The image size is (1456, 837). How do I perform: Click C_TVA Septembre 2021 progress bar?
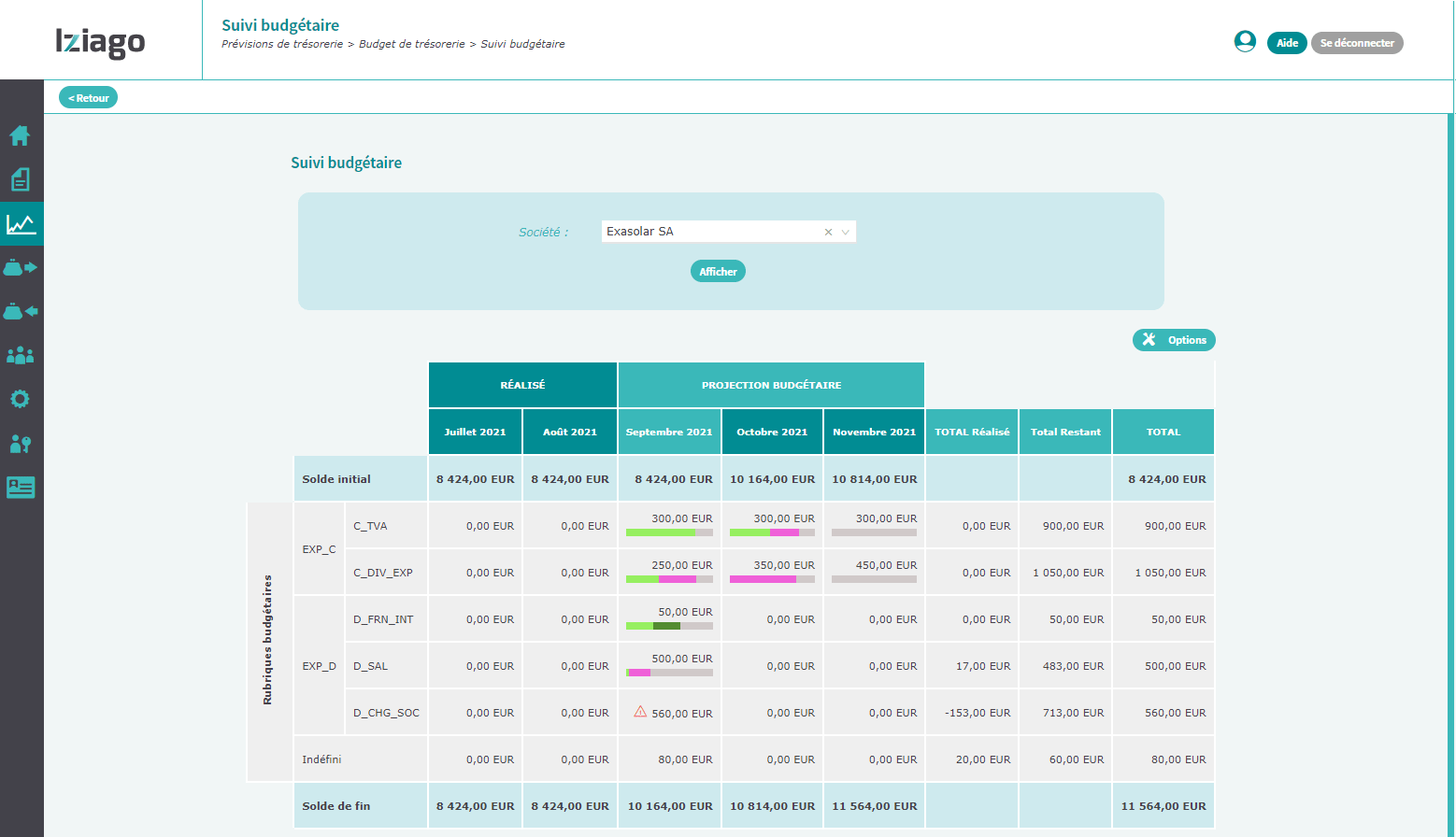pos(669,532)
